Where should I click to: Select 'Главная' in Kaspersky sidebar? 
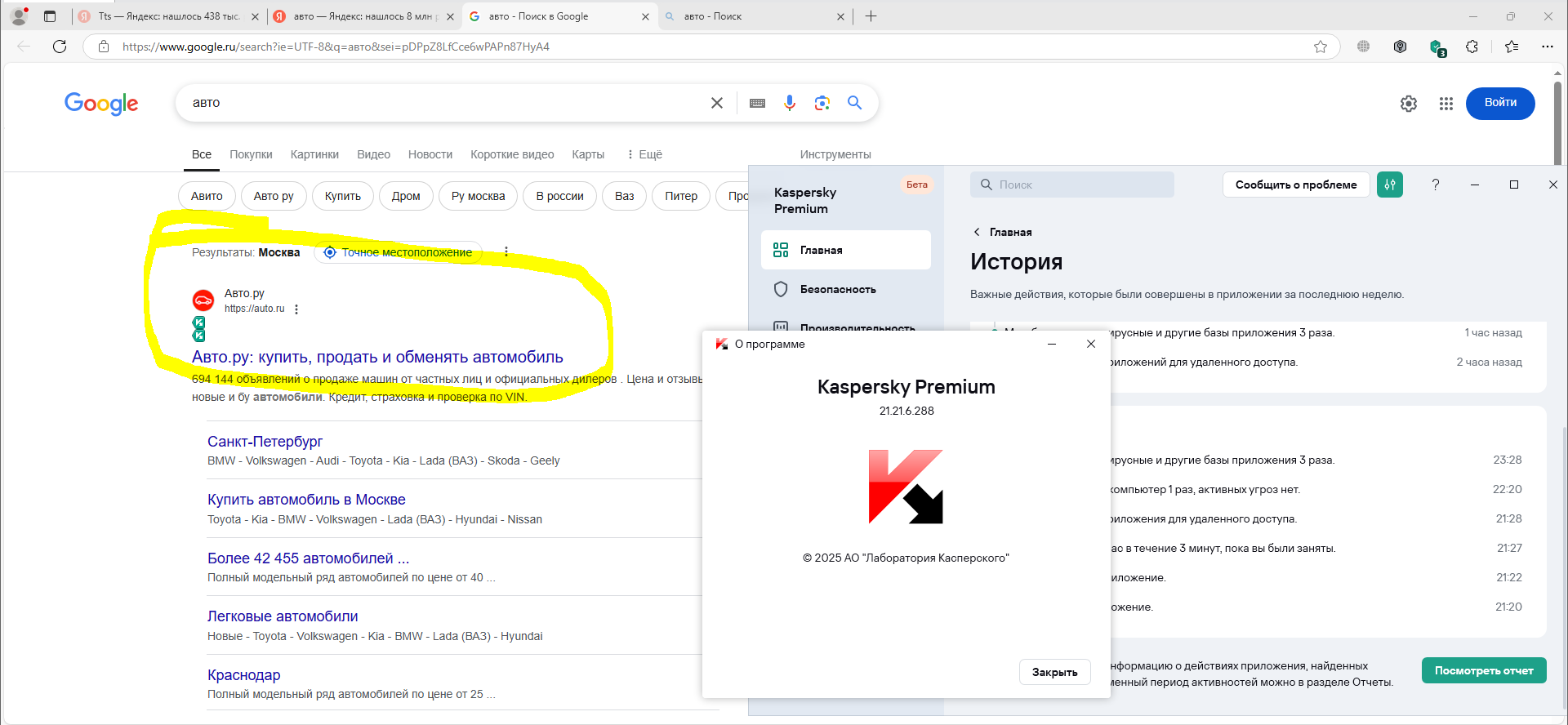[846, 250]
